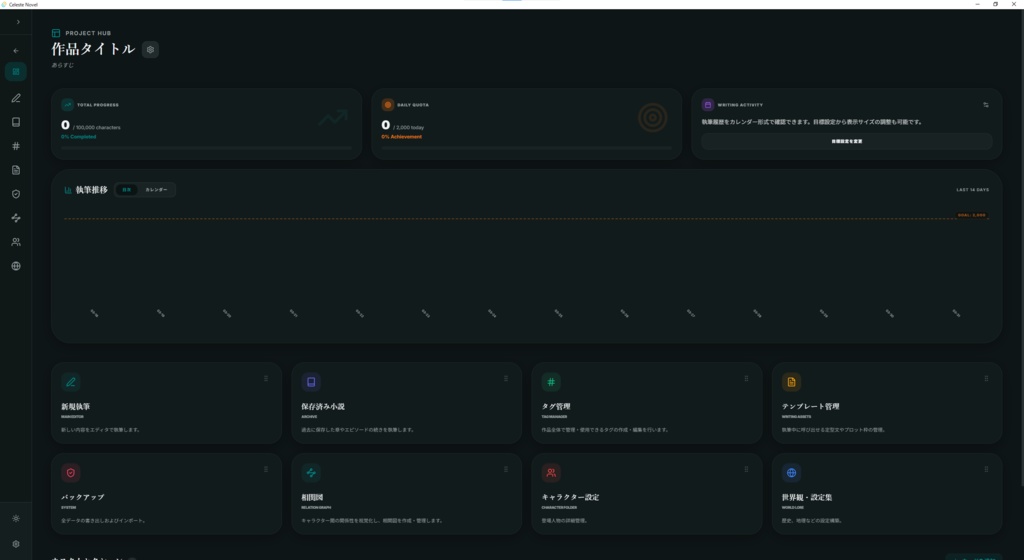Click the grip handle on 世界観・設定集 card

point(986,469)
